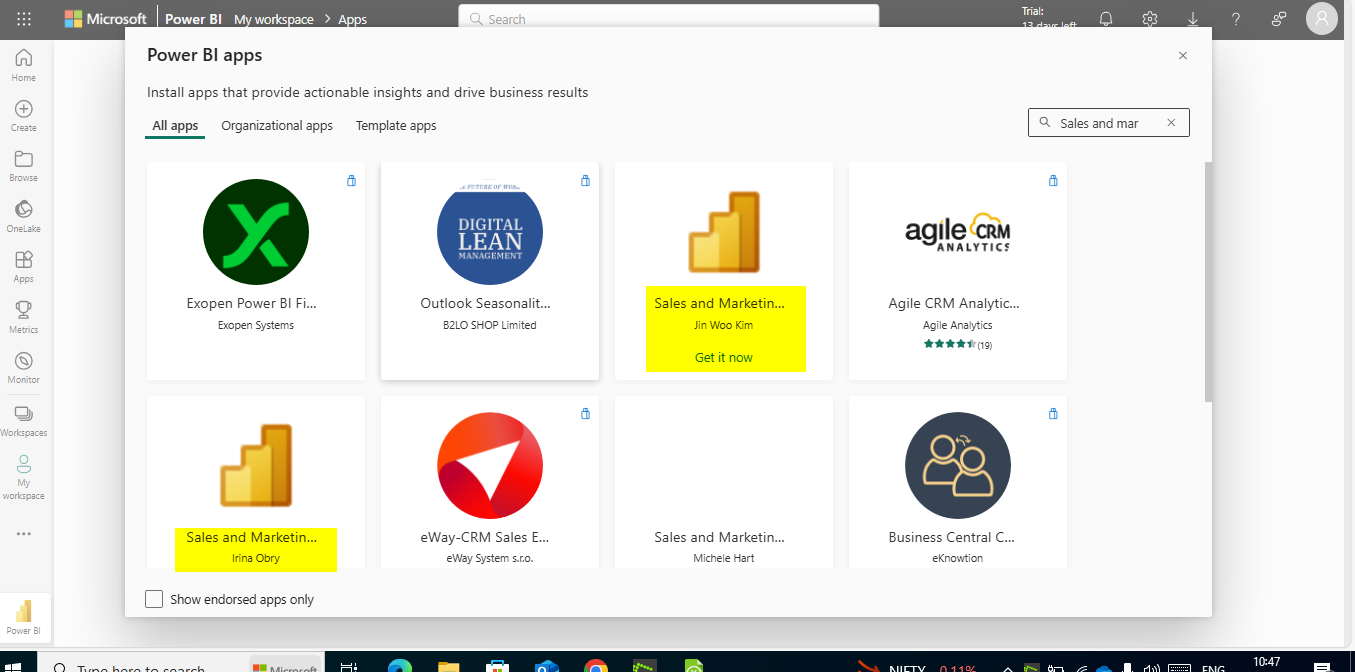The width and height of the screenshot is (1355, 672).
Task: Clear the Sales and mar search text
Action: [x=1172, y=123]
